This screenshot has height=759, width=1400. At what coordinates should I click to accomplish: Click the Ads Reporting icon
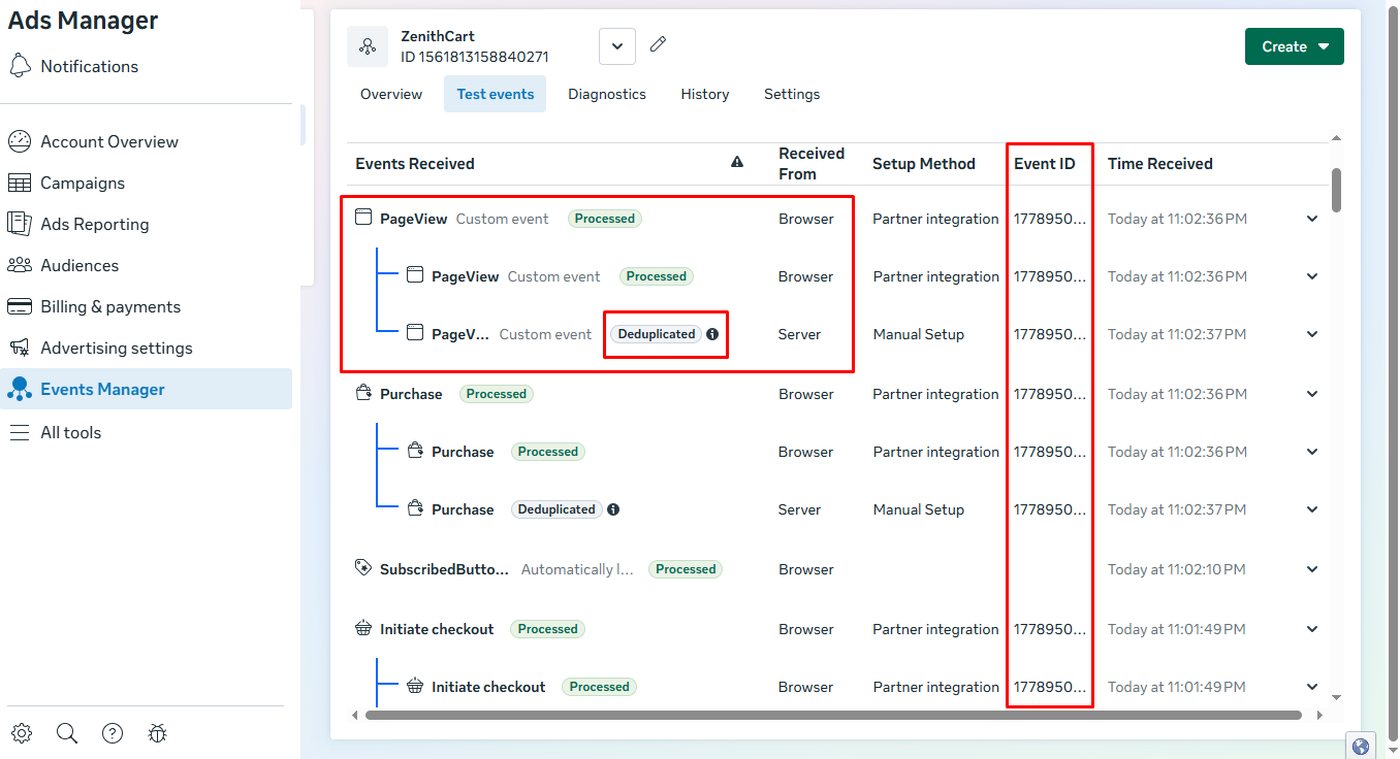coord(20,224)
